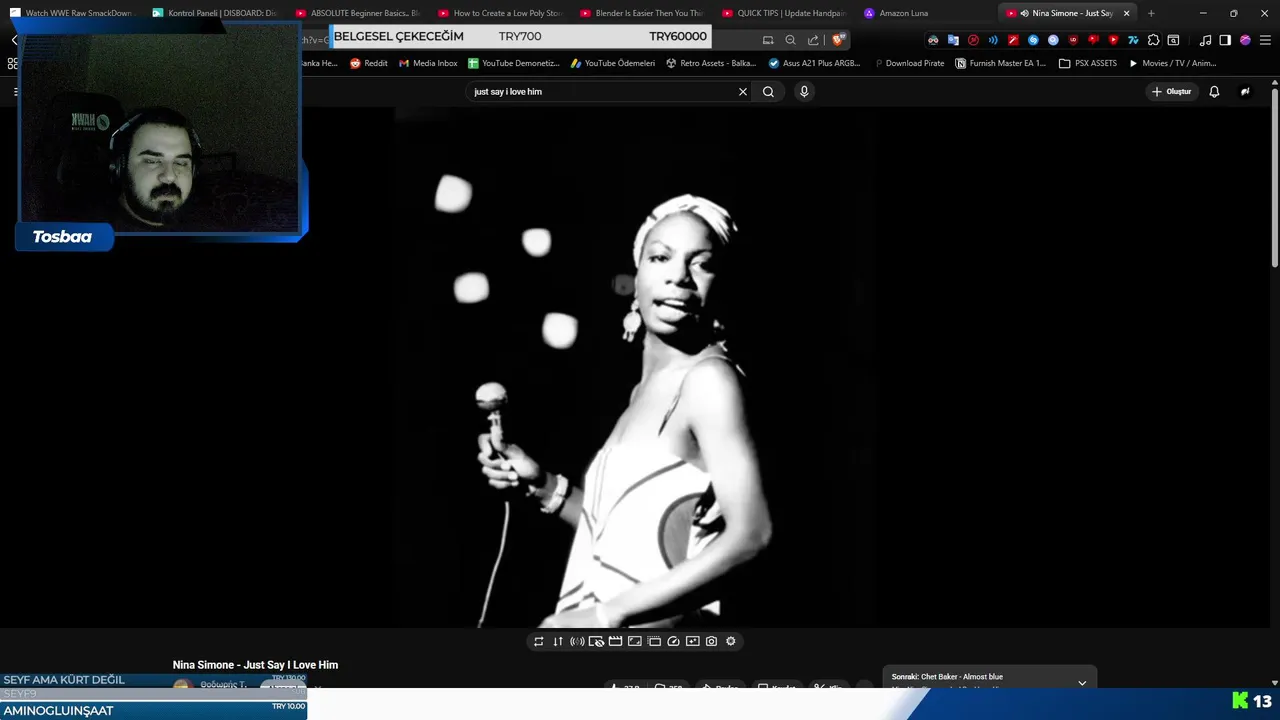Start voice search with the microphone icon
Screen dimensions: 1280x720
pyautogui.click(x=803, y=91)
